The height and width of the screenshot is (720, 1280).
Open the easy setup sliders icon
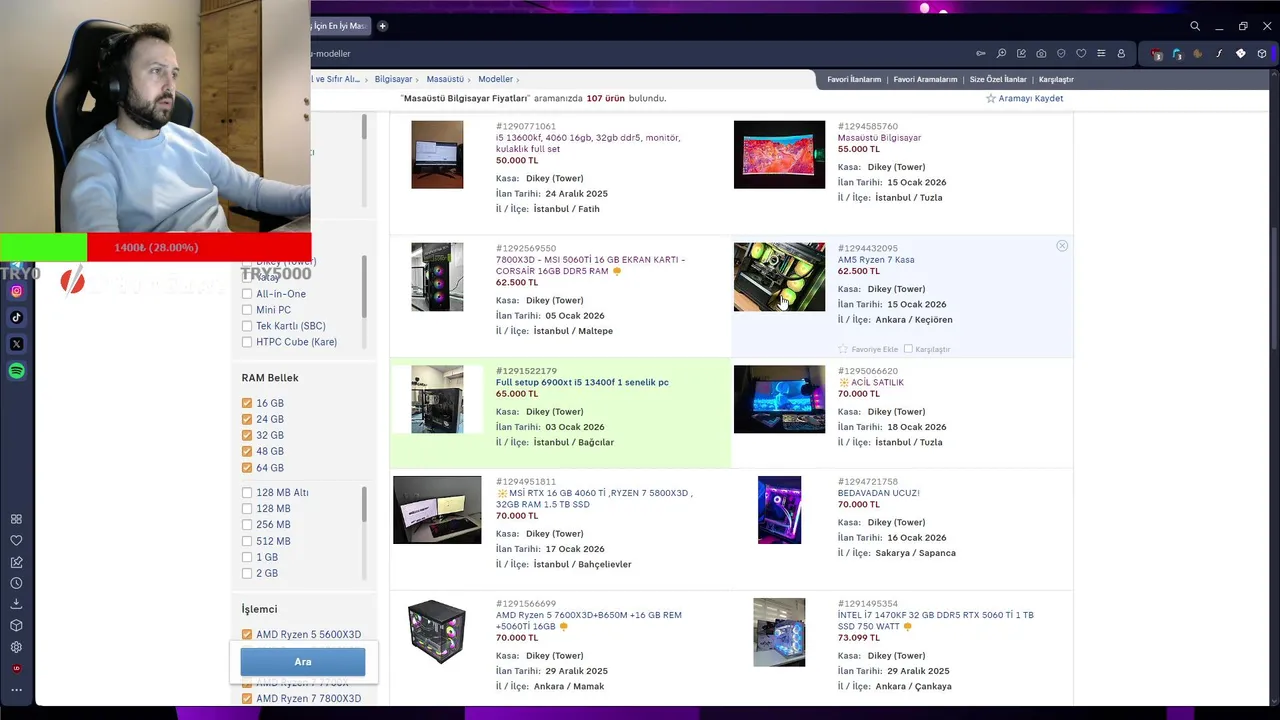[x=1101, y=53]
